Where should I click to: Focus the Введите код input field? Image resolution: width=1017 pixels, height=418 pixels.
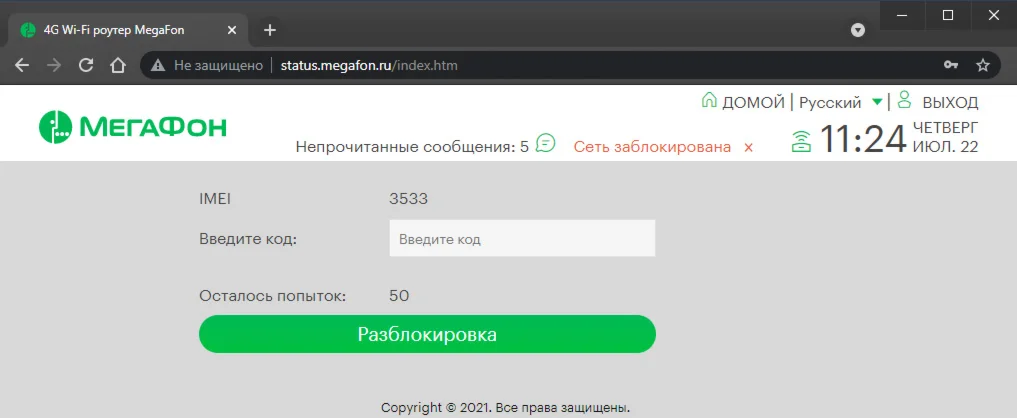click(x=522, y=239)
